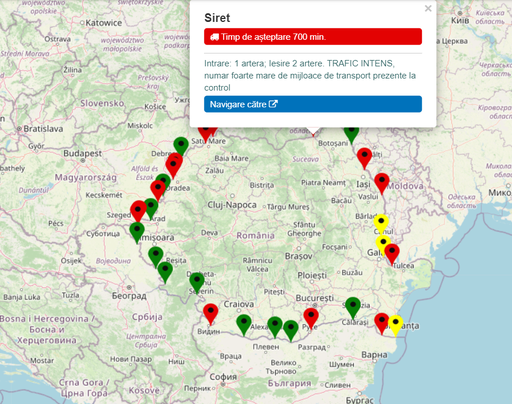512x404 pixels.
Task: Open the Navigare către link
Action: pos(313,104)
